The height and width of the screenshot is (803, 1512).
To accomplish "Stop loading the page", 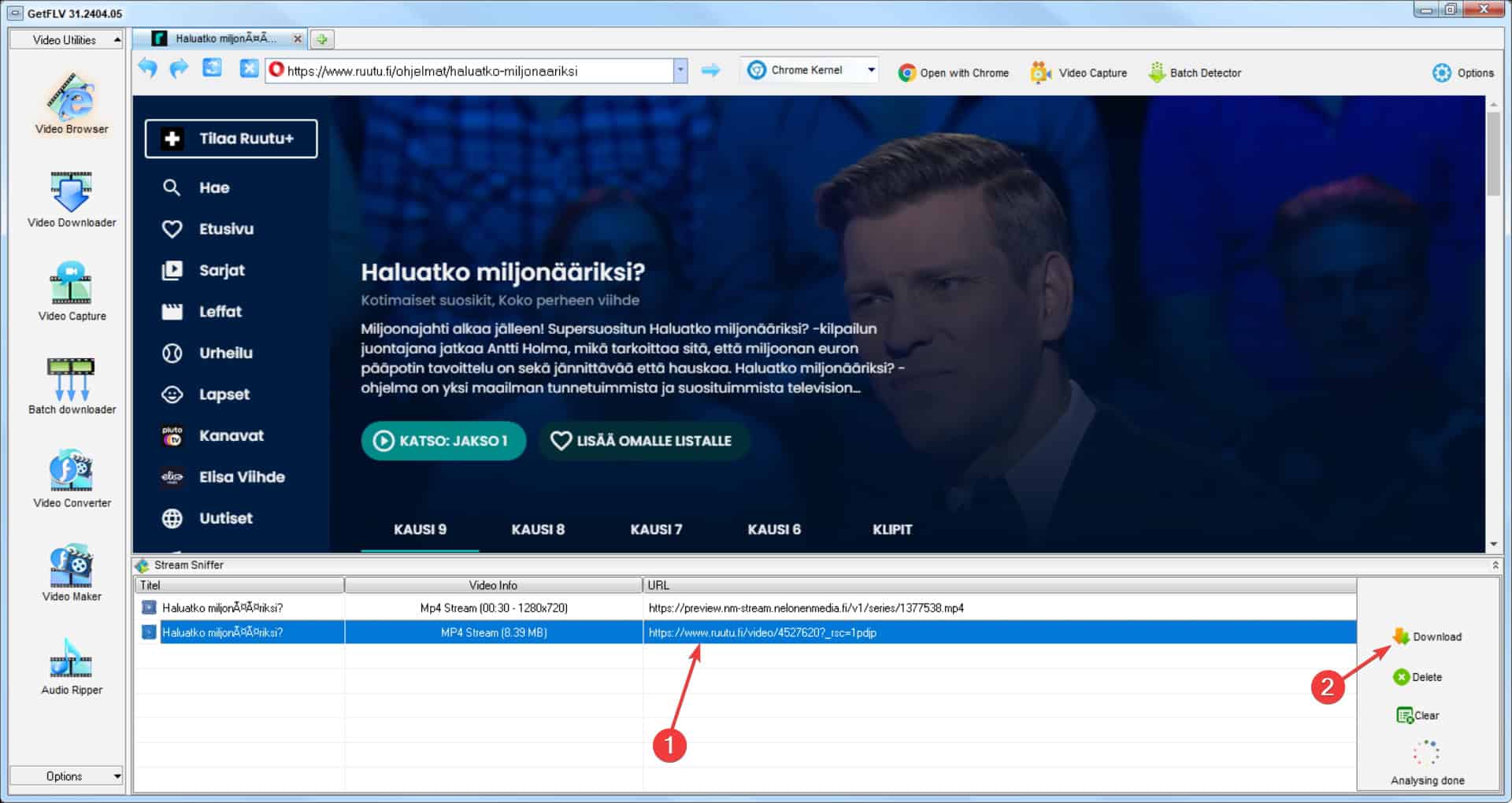I will click(249, 68).
